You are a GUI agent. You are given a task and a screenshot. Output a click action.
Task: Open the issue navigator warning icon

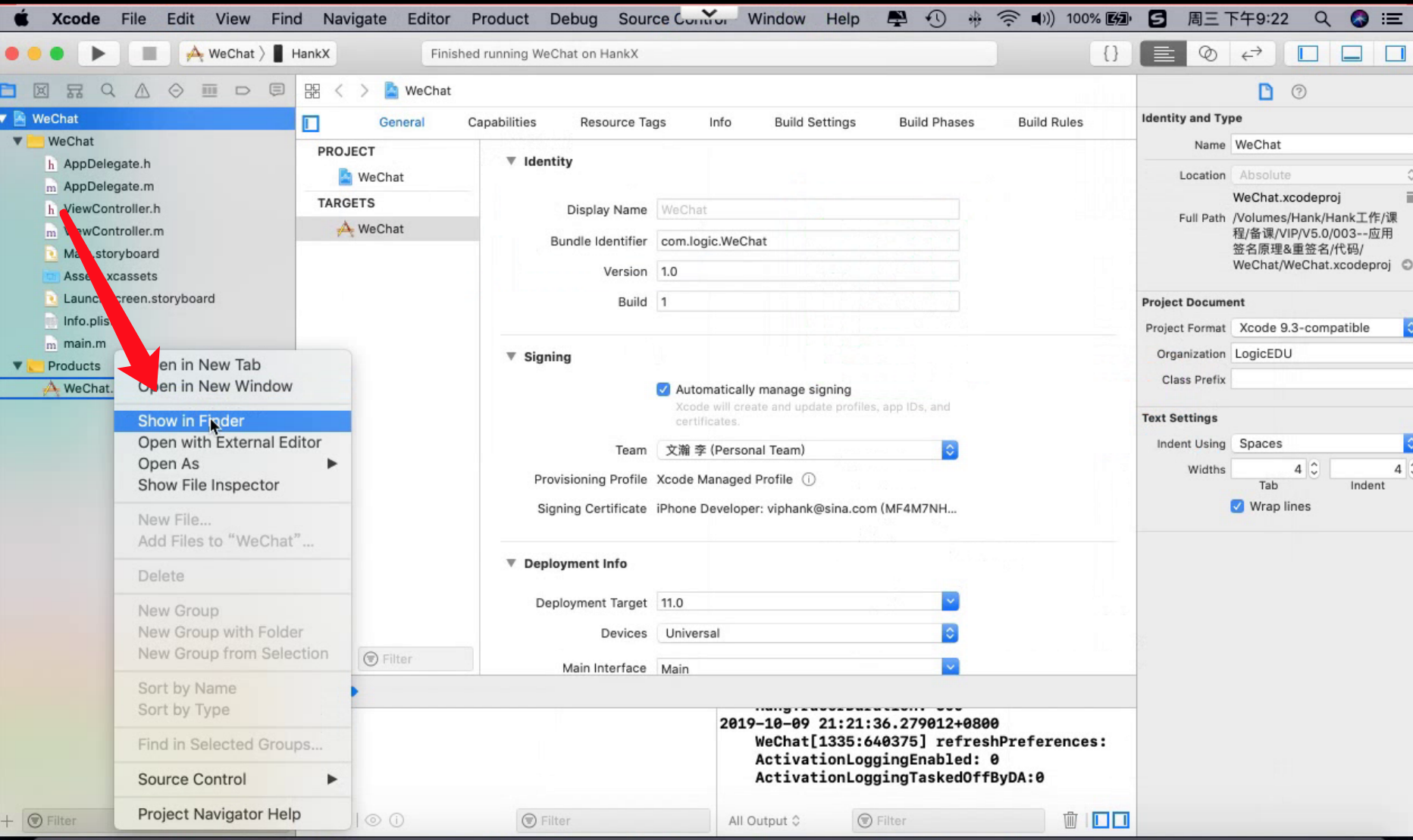tap(142, 91)
